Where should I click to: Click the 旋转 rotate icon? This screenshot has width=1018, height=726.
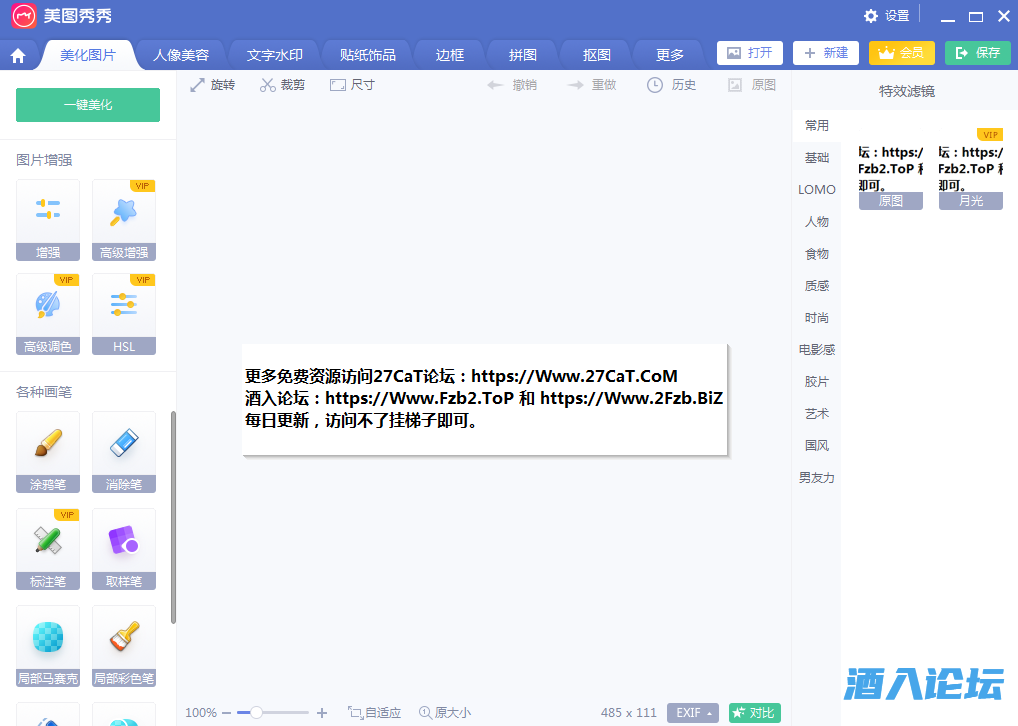198,85
